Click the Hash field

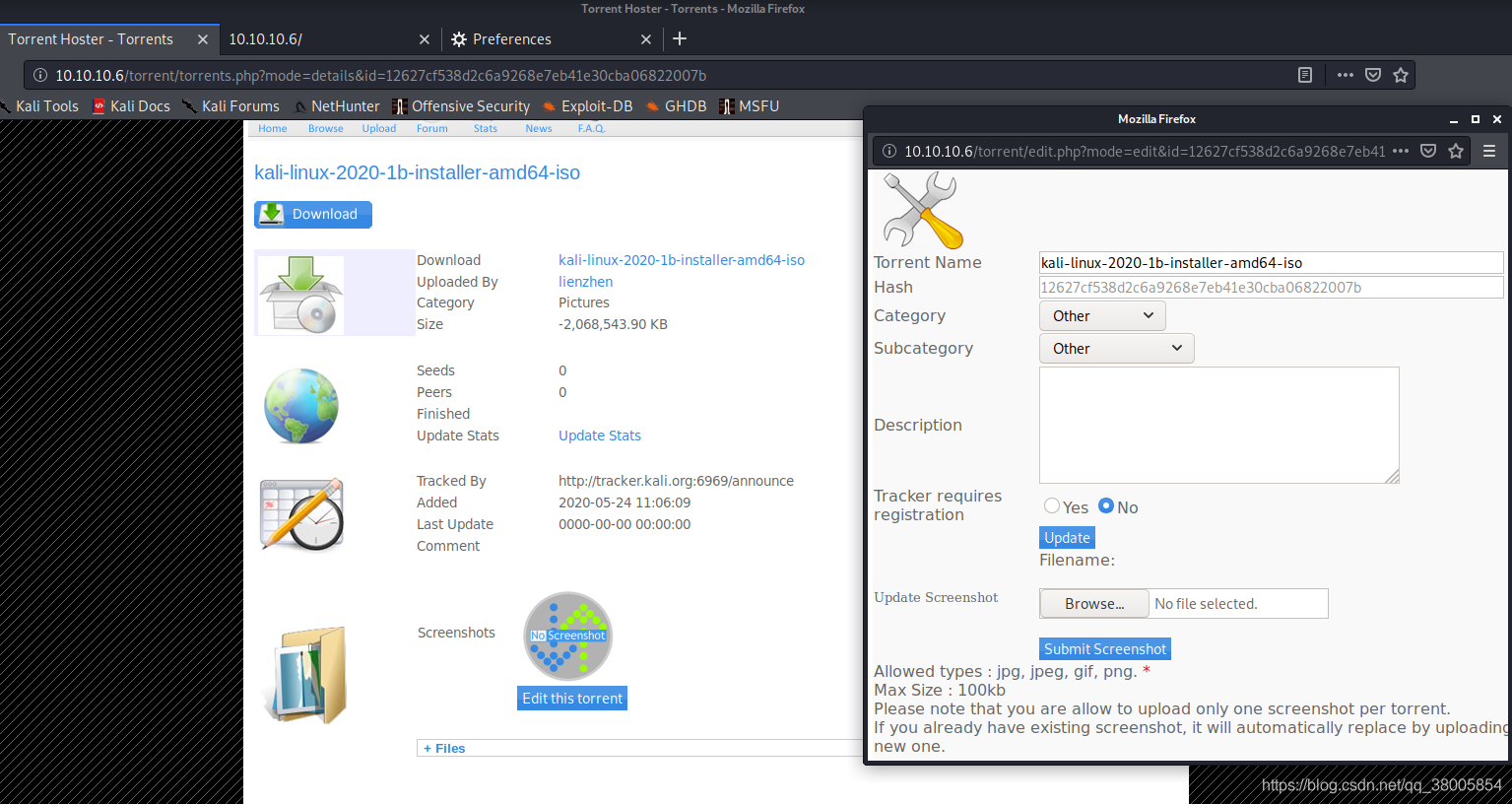coord(1271,288)
